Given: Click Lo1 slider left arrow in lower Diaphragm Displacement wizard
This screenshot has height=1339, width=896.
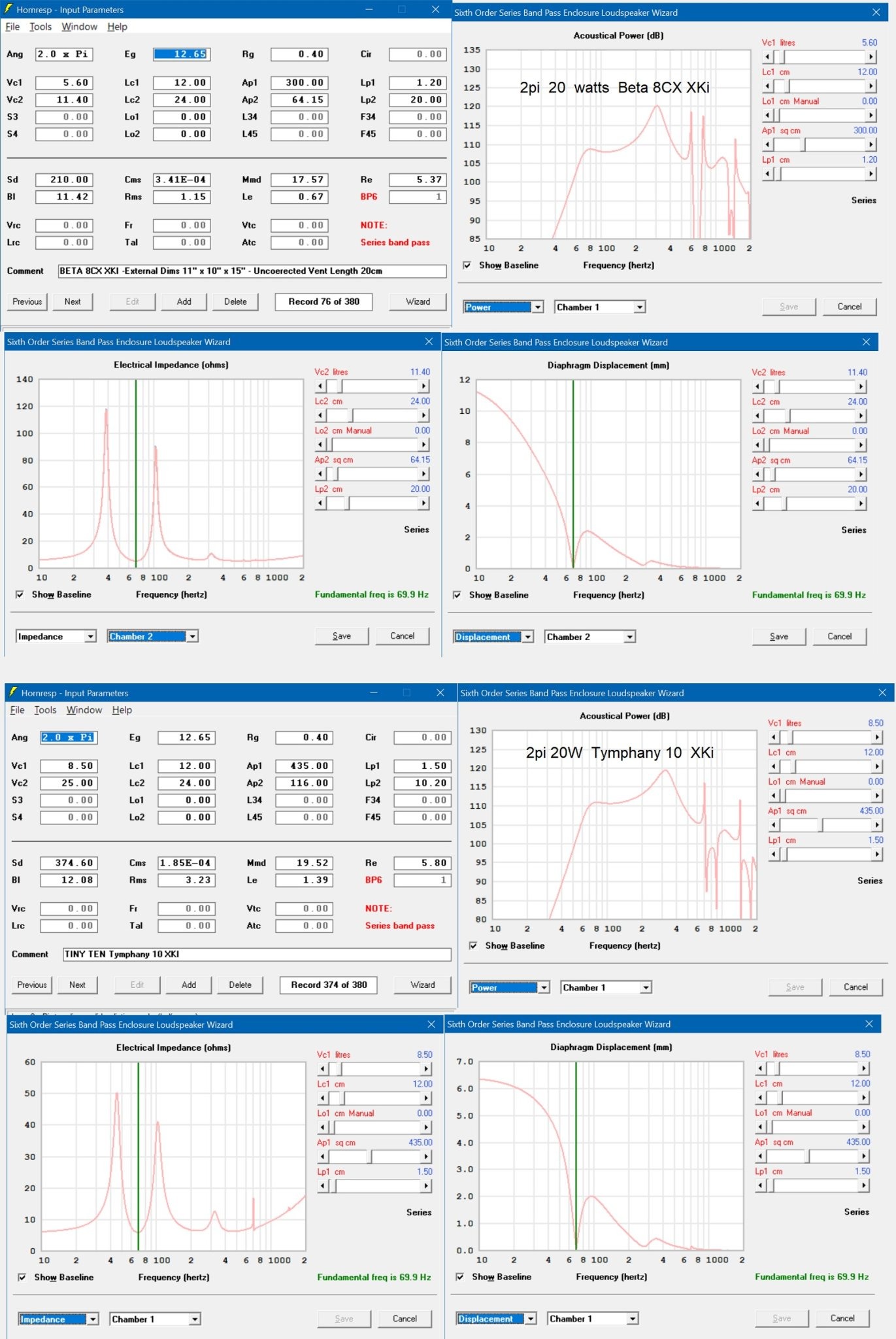Looking at the screenshot, I should 761,1127.
